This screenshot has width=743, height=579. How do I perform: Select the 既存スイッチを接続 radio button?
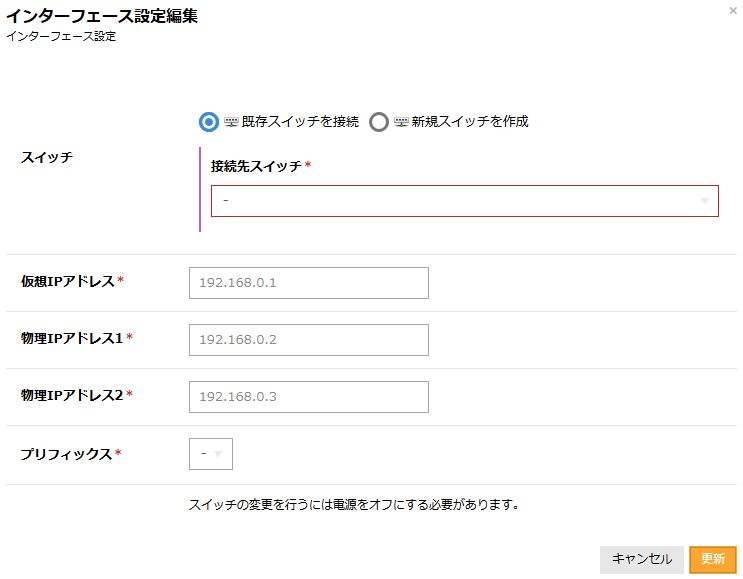coord(209,122)
